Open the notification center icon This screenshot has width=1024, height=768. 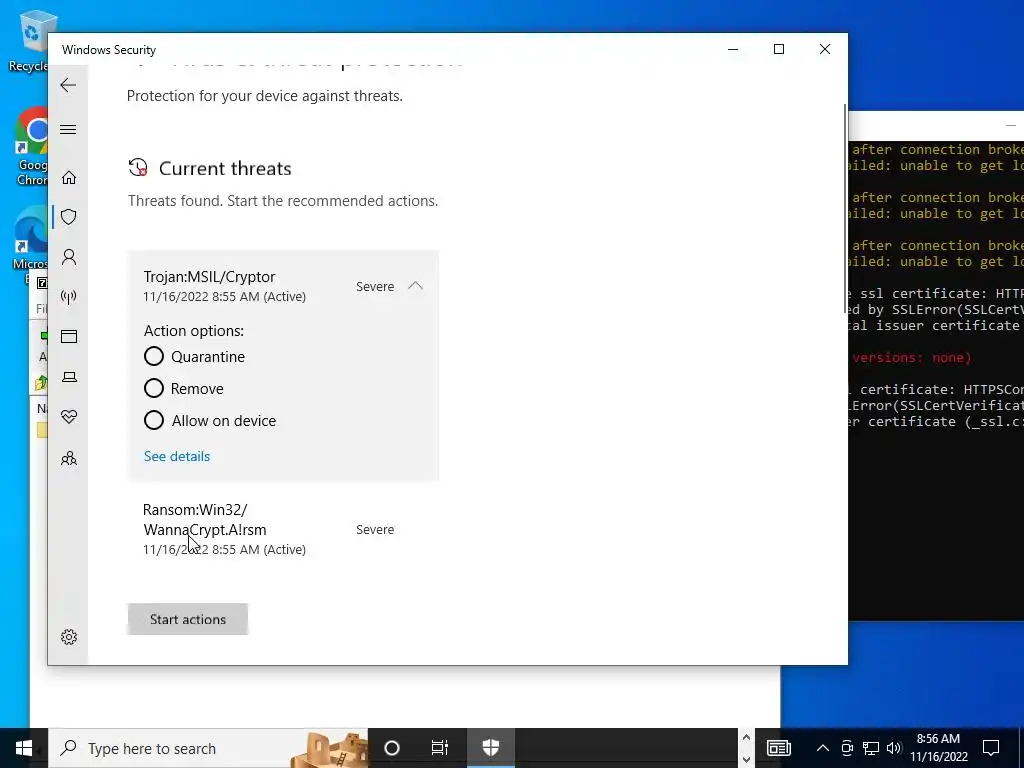pos(991,748)
